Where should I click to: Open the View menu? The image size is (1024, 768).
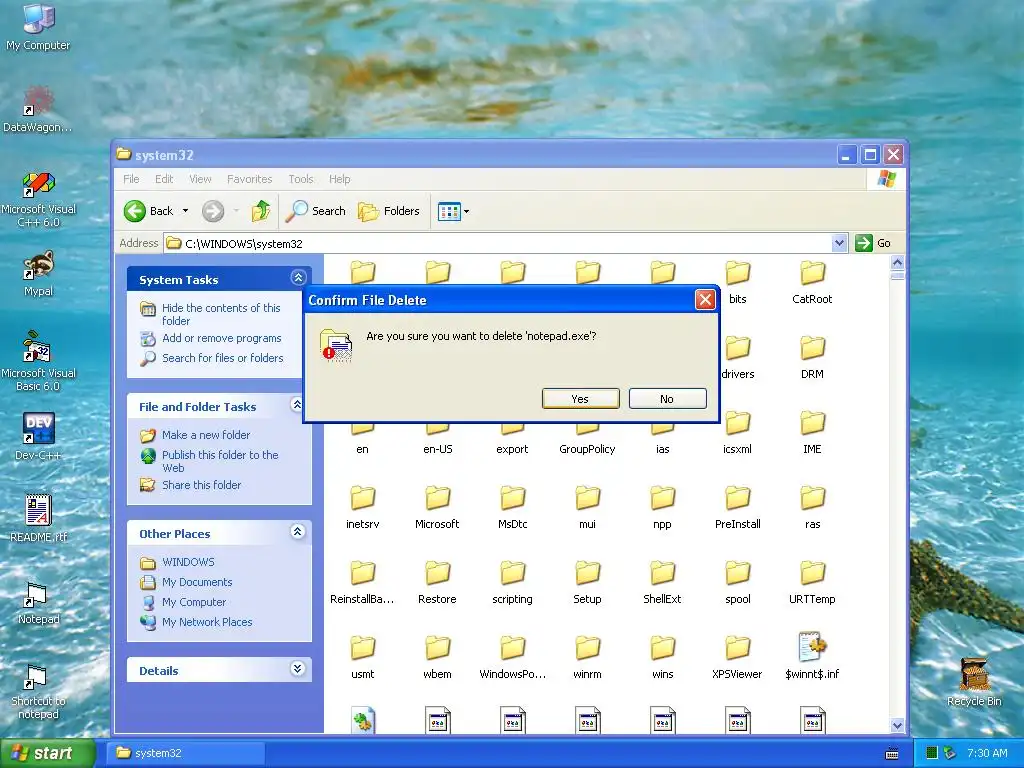200,179
